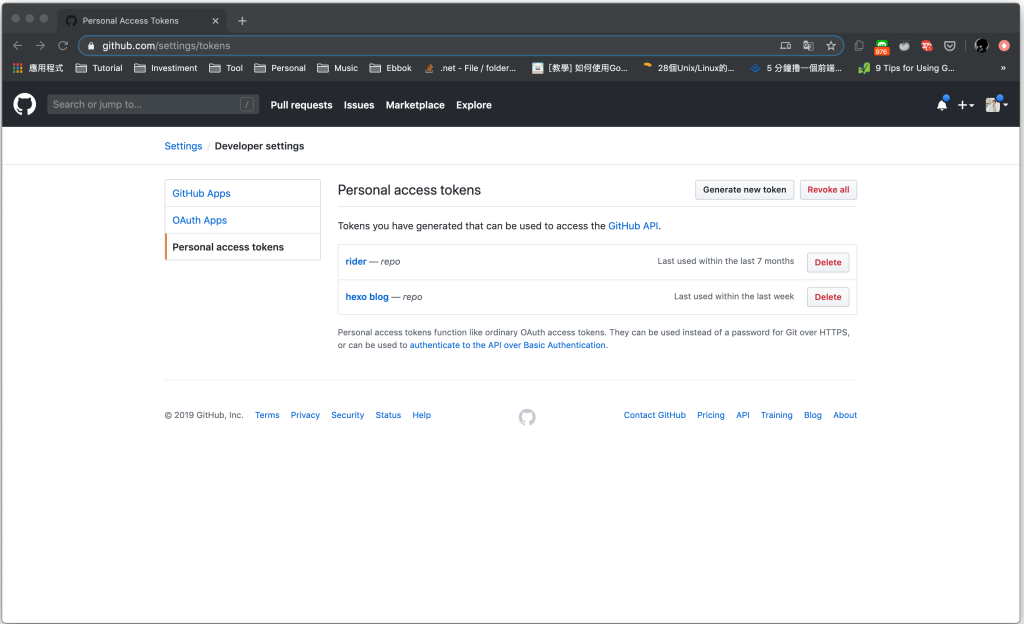The height and width of the screenshot is (624, 1024).
Task: Open the Ebbok bookmark folder
Action: coord(390,68)
